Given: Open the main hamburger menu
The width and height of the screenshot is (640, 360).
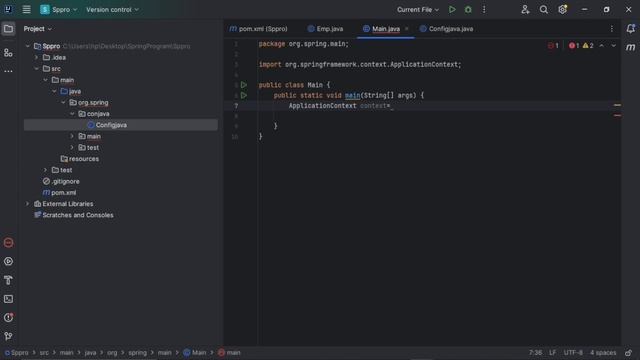Looking at the screenshot, I should coord(26,9).
